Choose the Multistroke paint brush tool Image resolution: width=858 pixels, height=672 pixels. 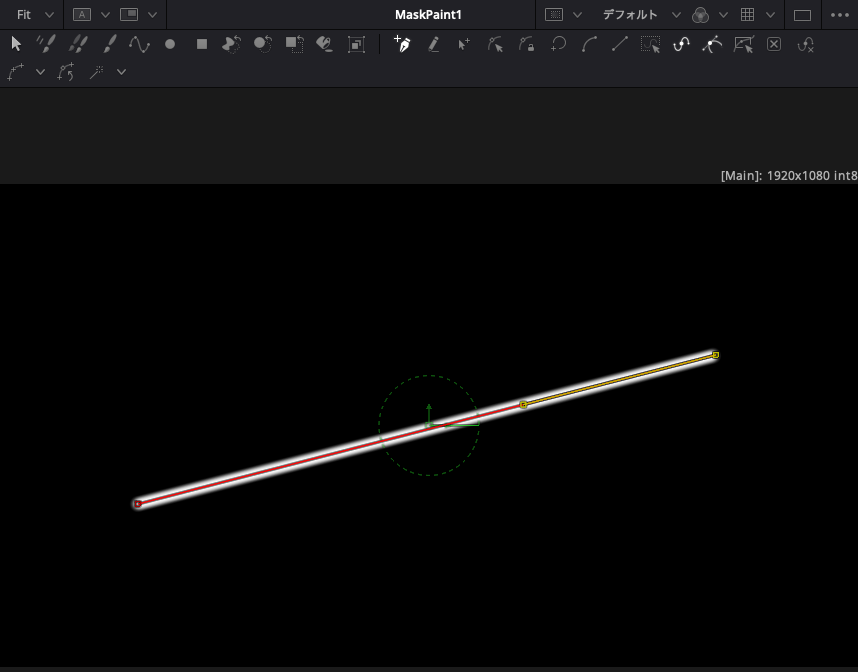[46, 44]
